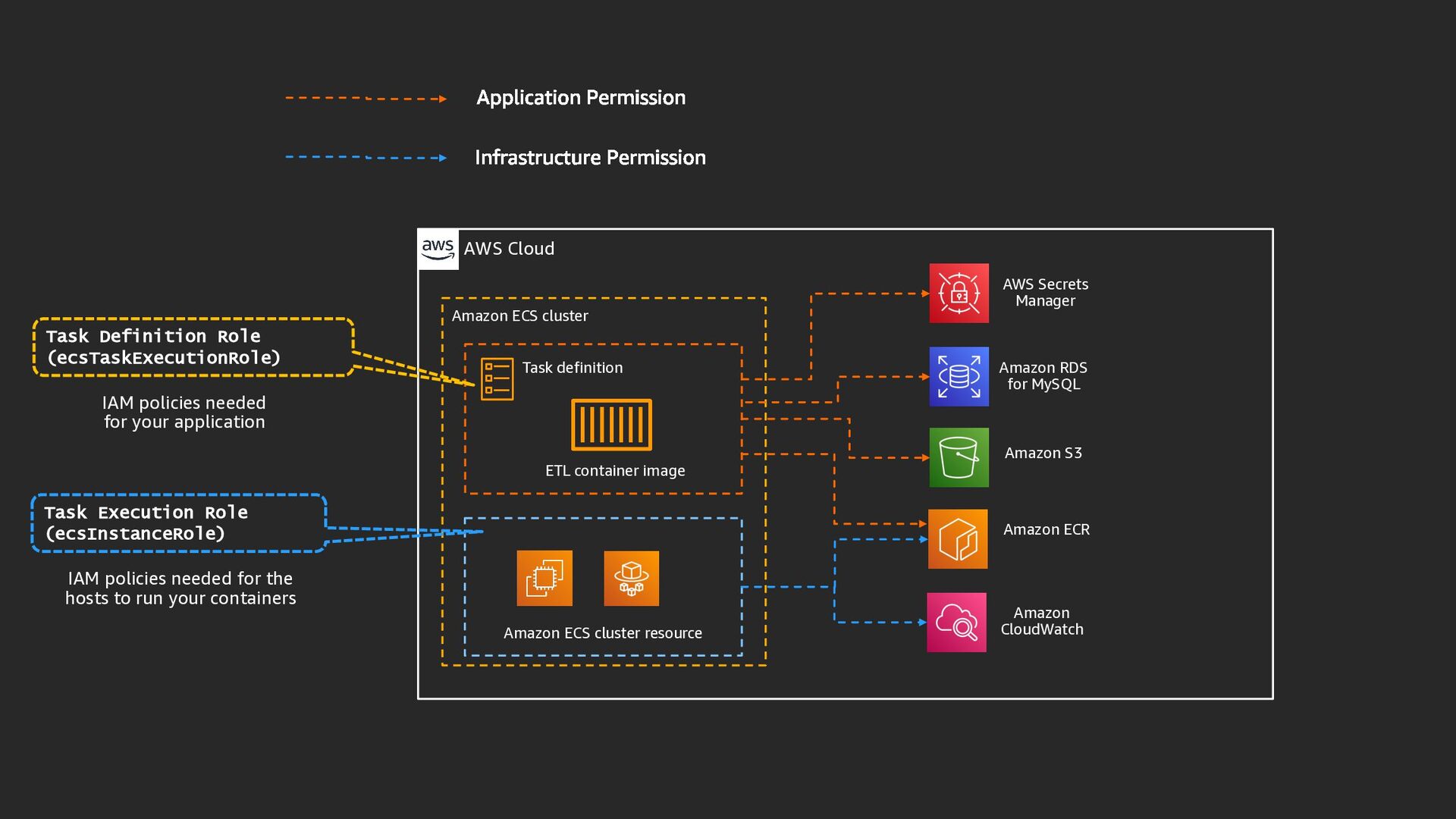
Task: Click the AWS Cloud title text
Action: coord(509,249)
